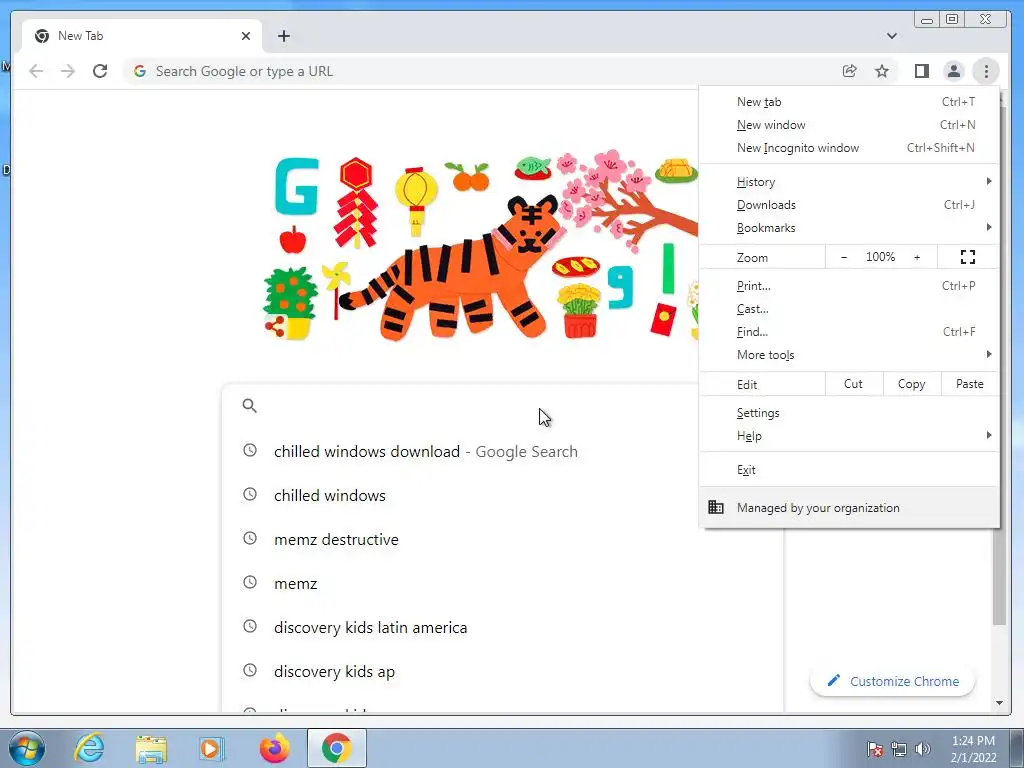Choose Print... from the menu

[x=849, y=286]
